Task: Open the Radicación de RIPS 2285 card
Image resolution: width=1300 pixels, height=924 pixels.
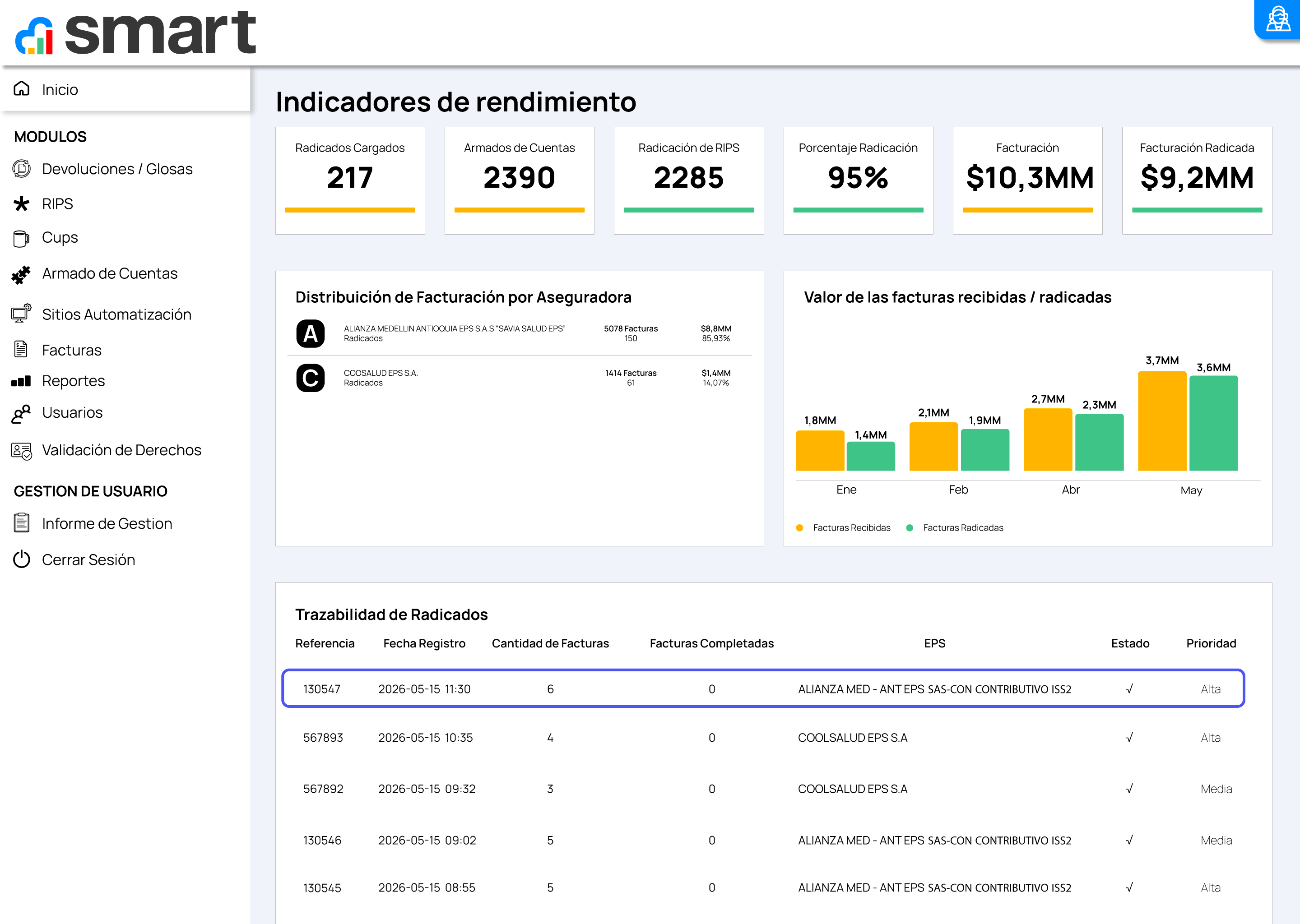Action: coord(689,180)
